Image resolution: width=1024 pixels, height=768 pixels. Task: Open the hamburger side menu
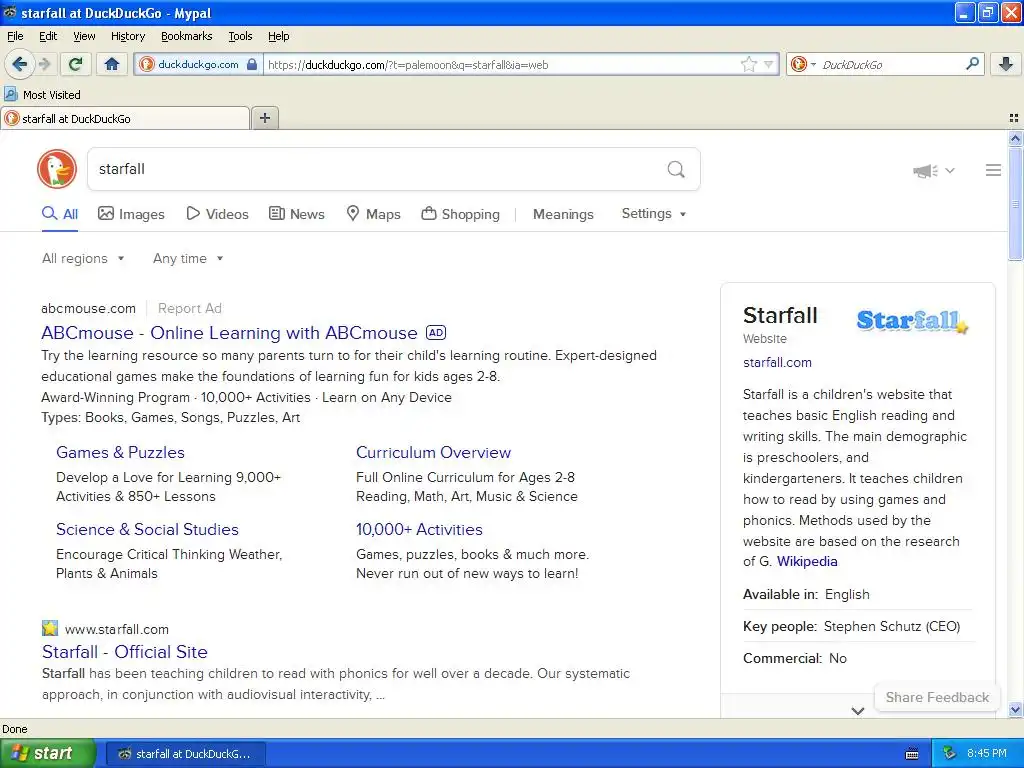pyautogui.click(x=993, y=170)
